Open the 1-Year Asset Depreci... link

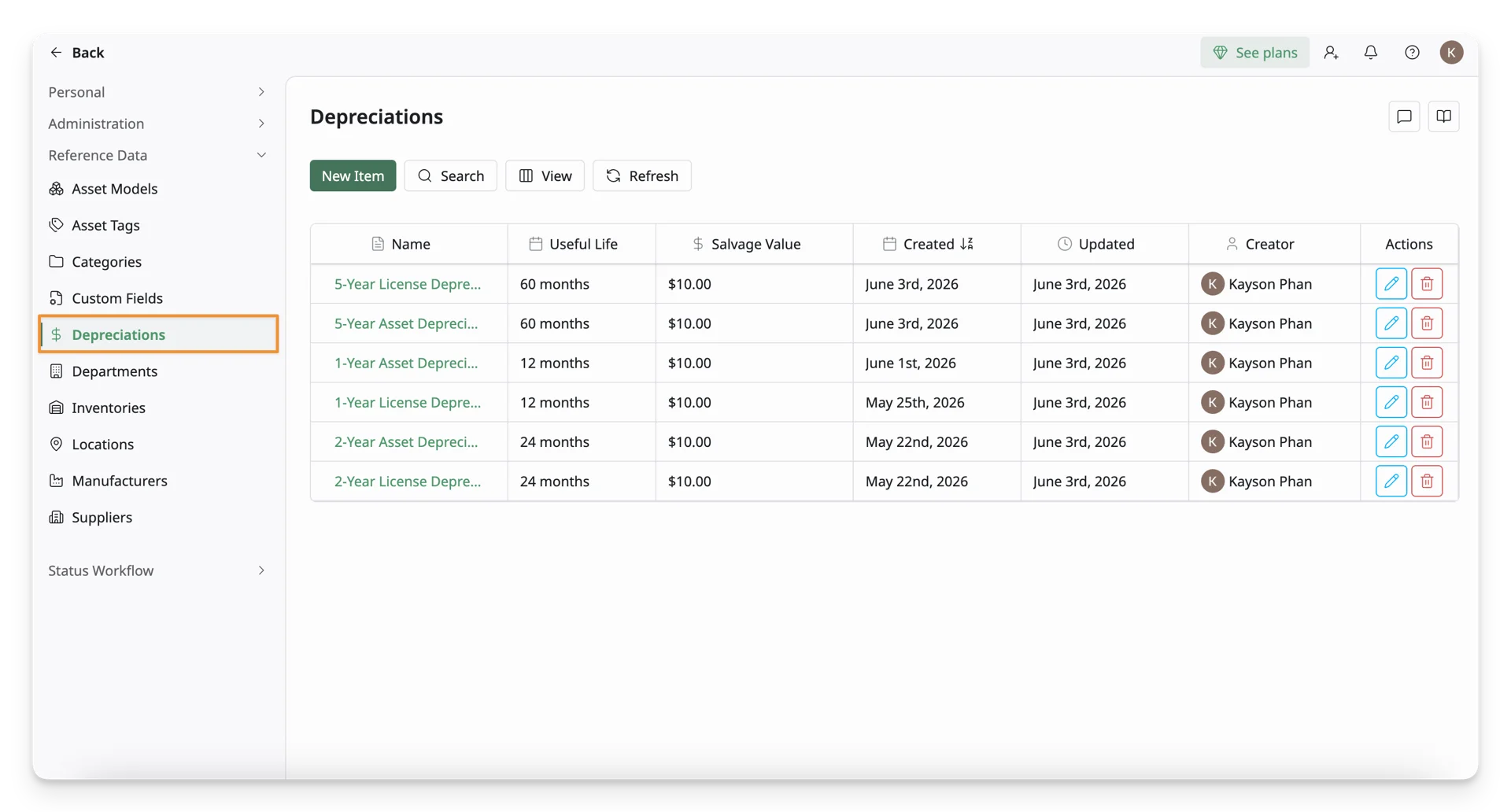tap(406, 363)
